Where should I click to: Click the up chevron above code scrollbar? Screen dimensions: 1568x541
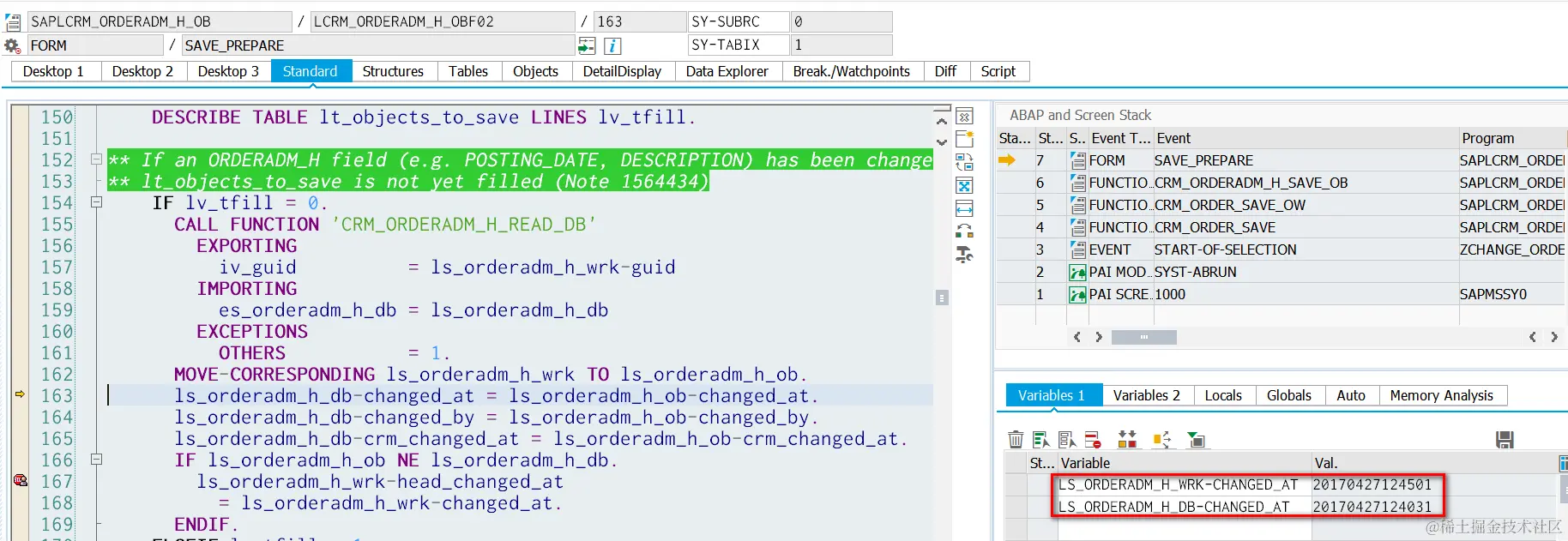(942, 122)
